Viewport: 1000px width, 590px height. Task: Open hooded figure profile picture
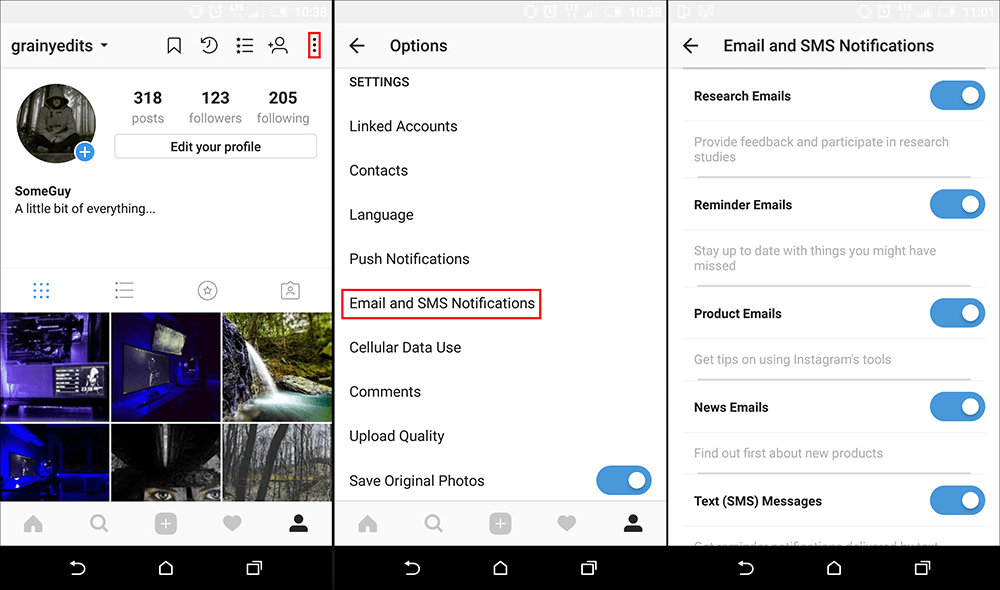[x=56, y=123]
